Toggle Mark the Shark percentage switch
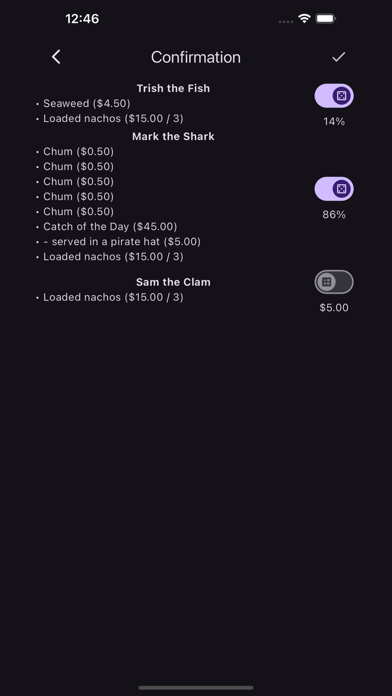 (x=334, y=189)
